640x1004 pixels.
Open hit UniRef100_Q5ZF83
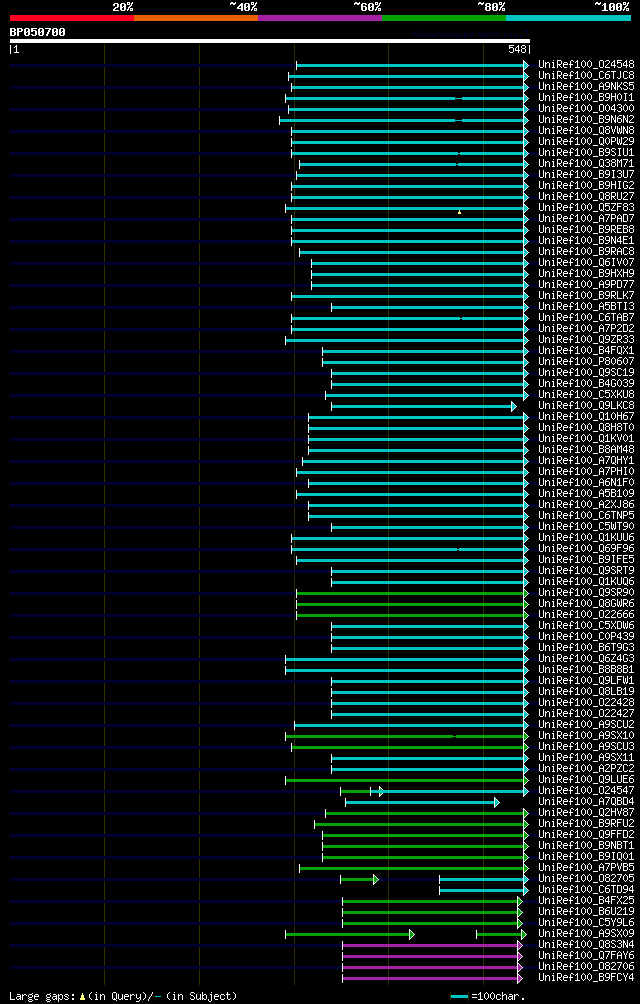(x=586, y=207)
